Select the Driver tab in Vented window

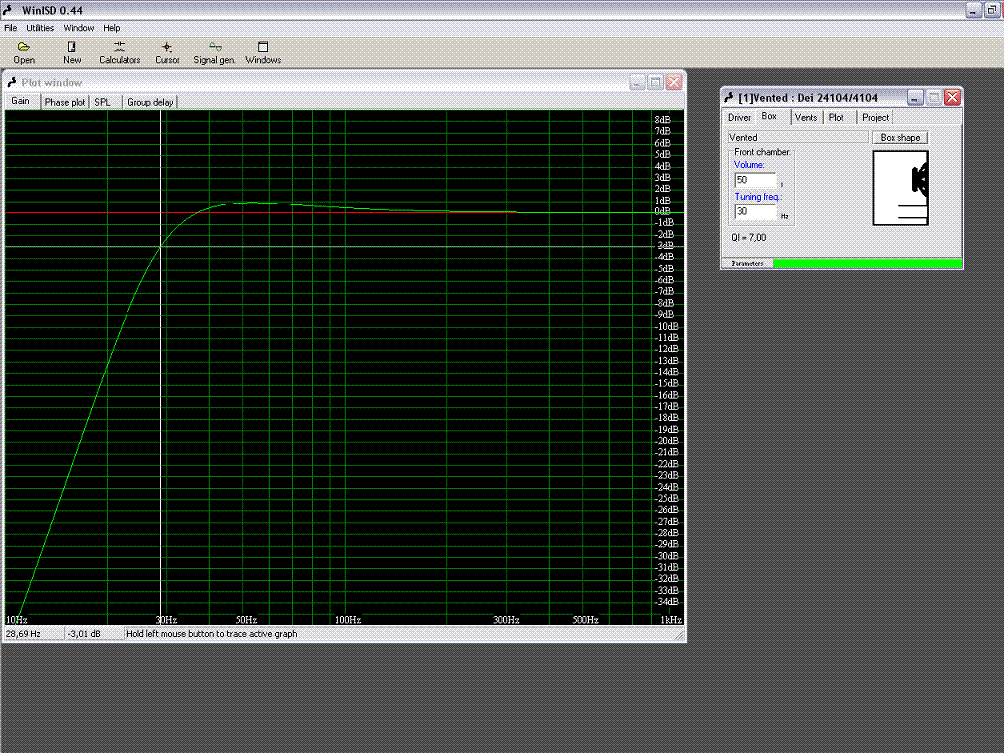739,118
